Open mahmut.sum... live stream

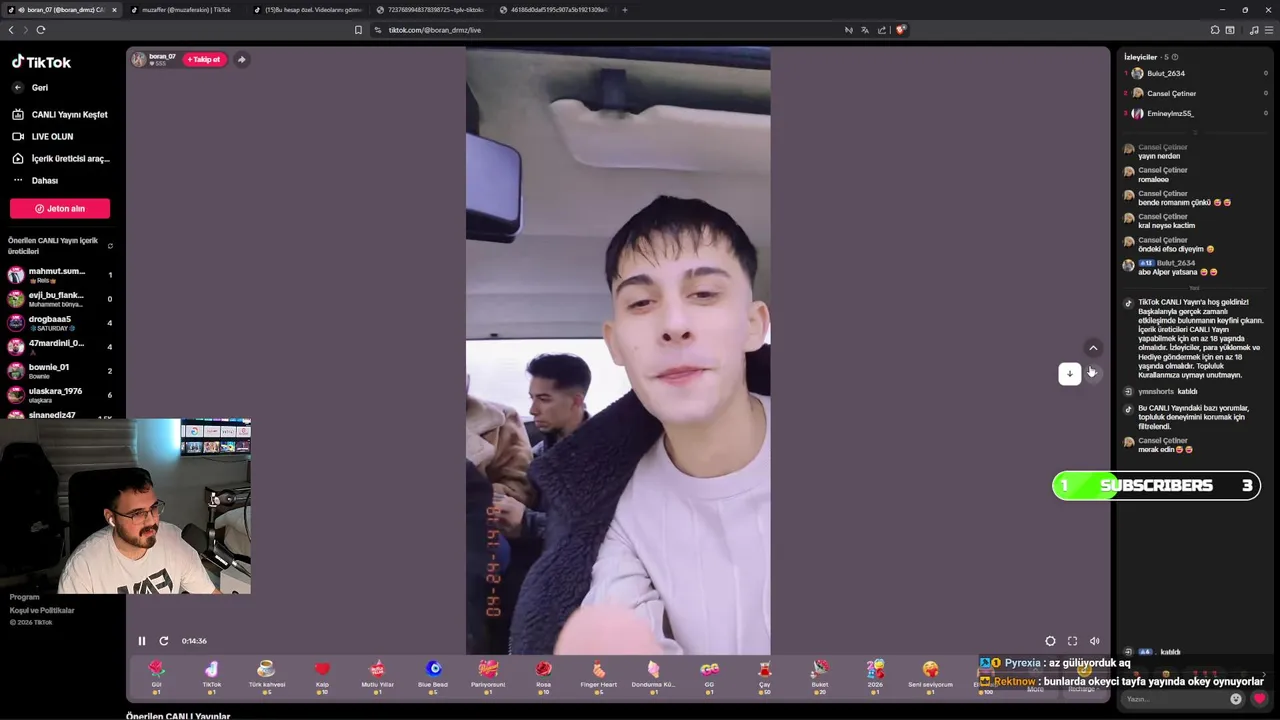[60, 275]
